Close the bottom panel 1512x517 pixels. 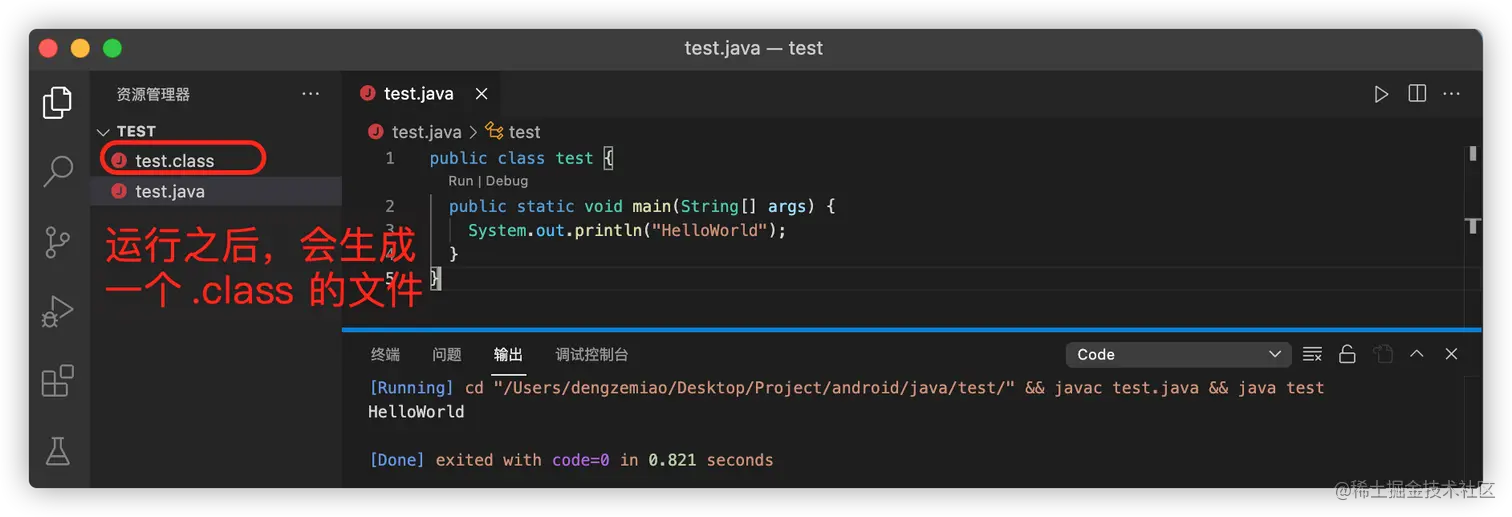tap(1452, 354)
